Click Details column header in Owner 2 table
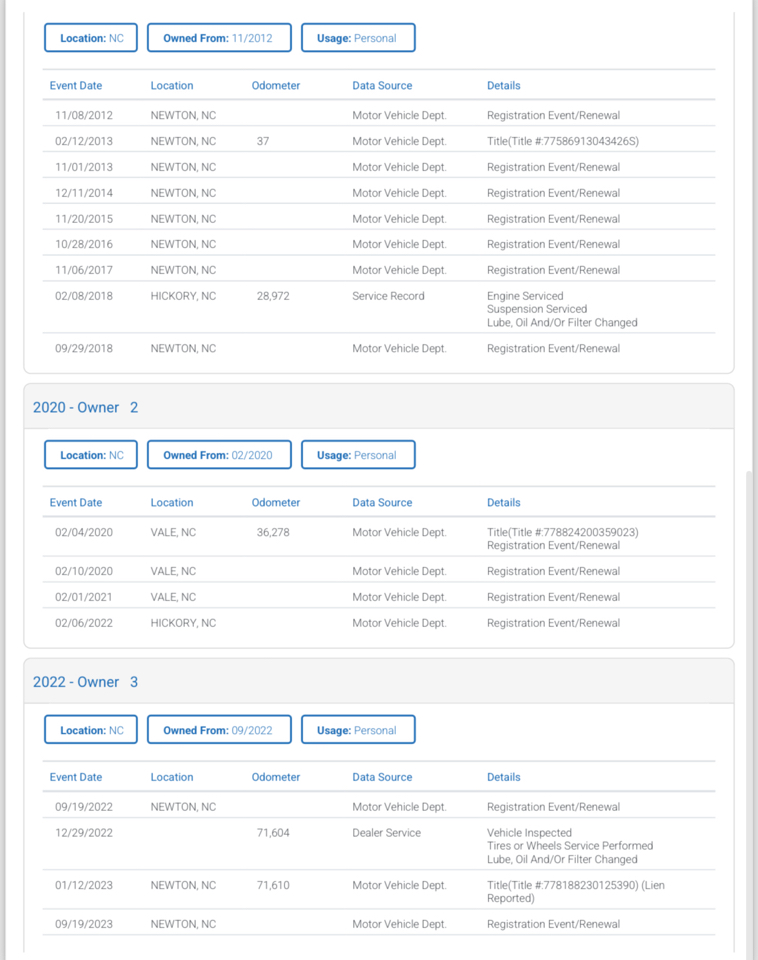The height and width of the screenshot is (960, 758). click(x=503, y=503)
